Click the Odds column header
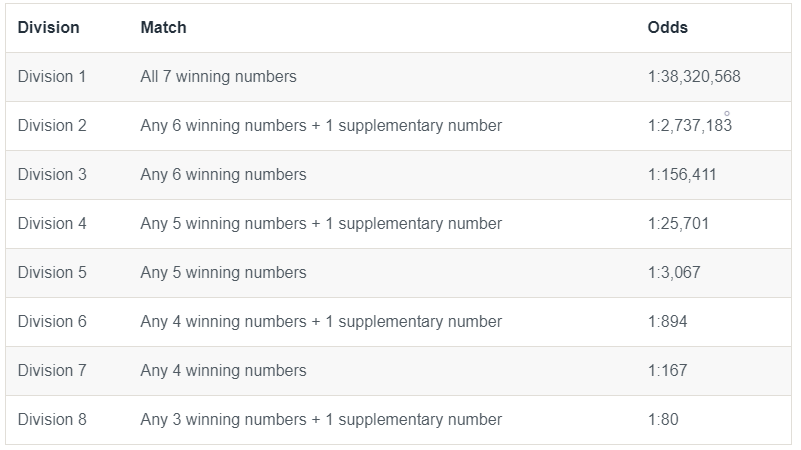The image size is (801, 450). coord(667,28)
